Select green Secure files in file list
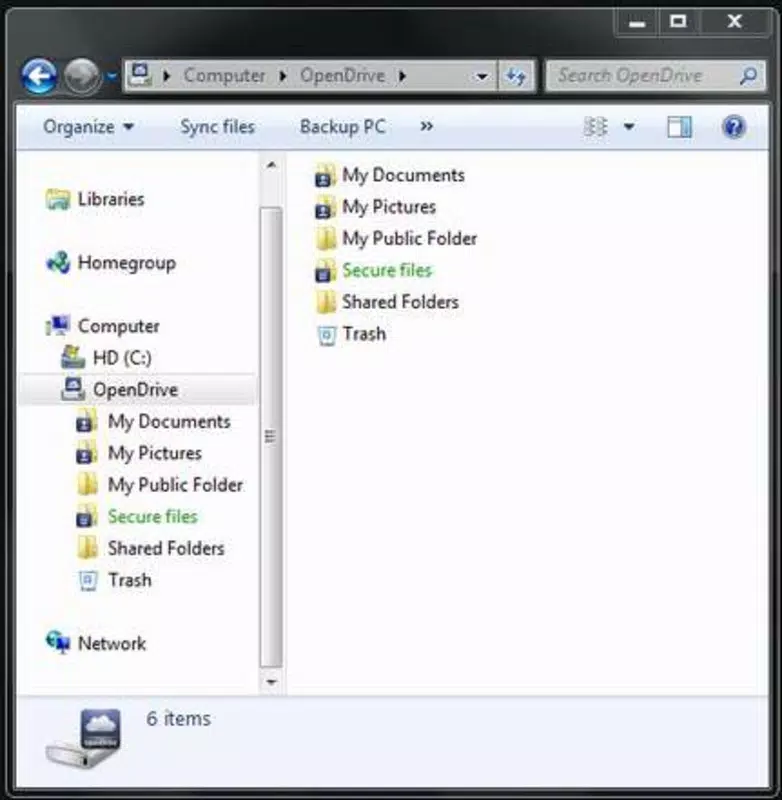The height and width of the screenshot is (800, 782). coord(387,270)
